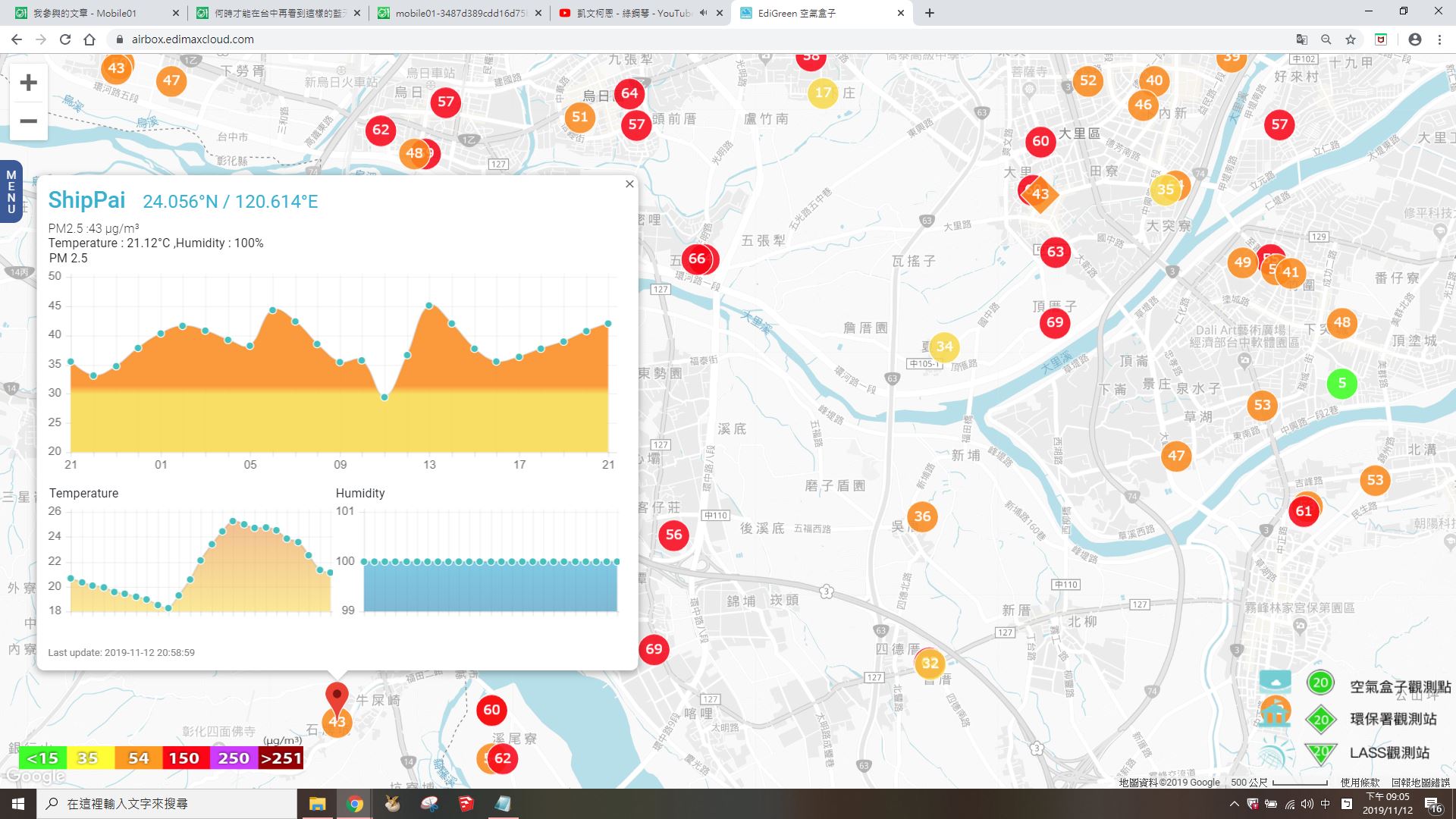The image size is (1456, 819).
Task: Click the ShipPai station title
Action: (x=86, y=200)
